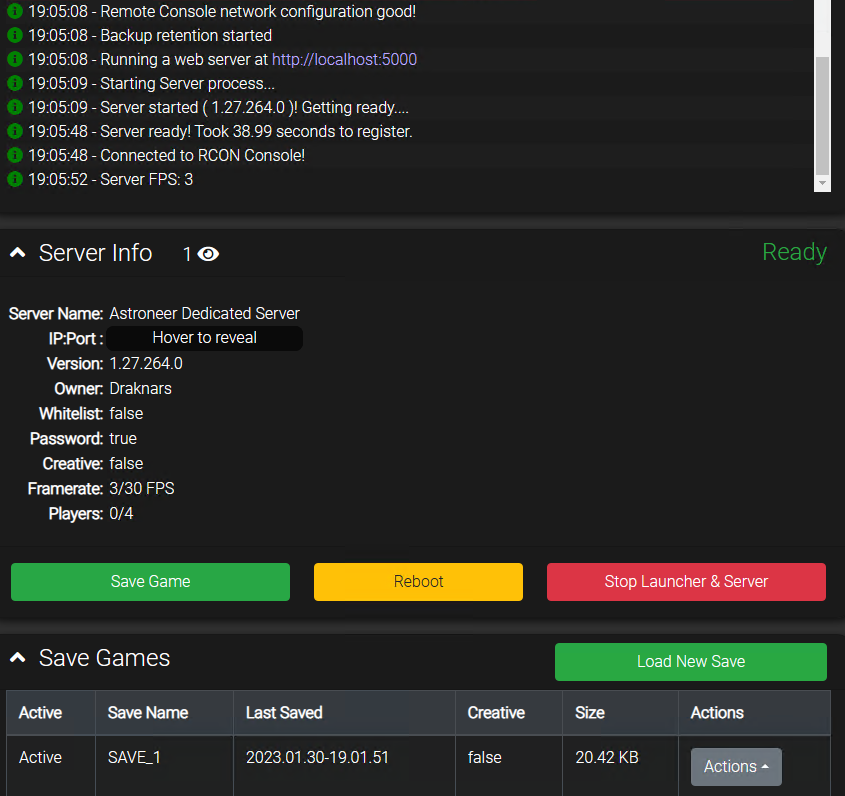Stop Launcher & Server with red button
This screenshot has width=845, height=796.
click(686, 582)
